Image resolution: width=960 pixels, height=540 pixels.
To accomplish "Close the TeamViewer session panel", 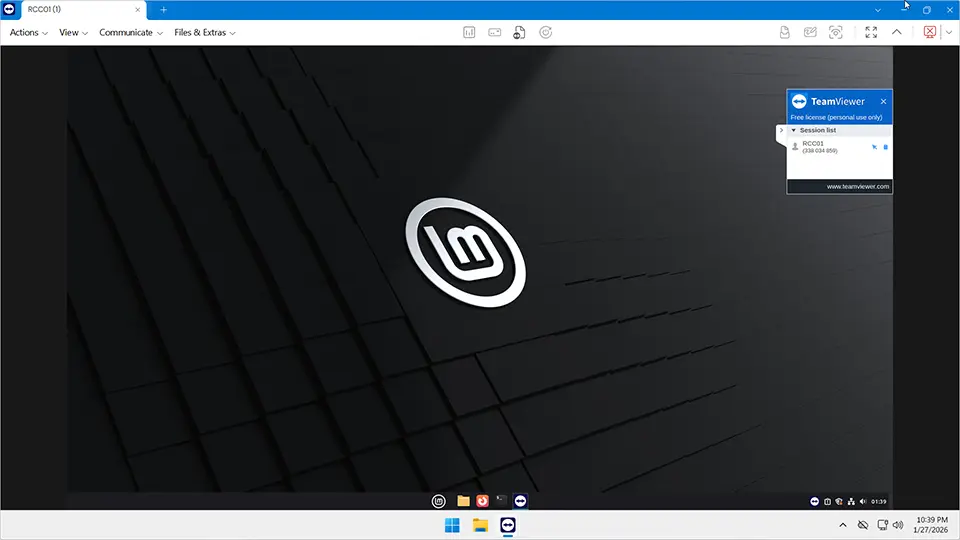I will (x=883, y=102).
